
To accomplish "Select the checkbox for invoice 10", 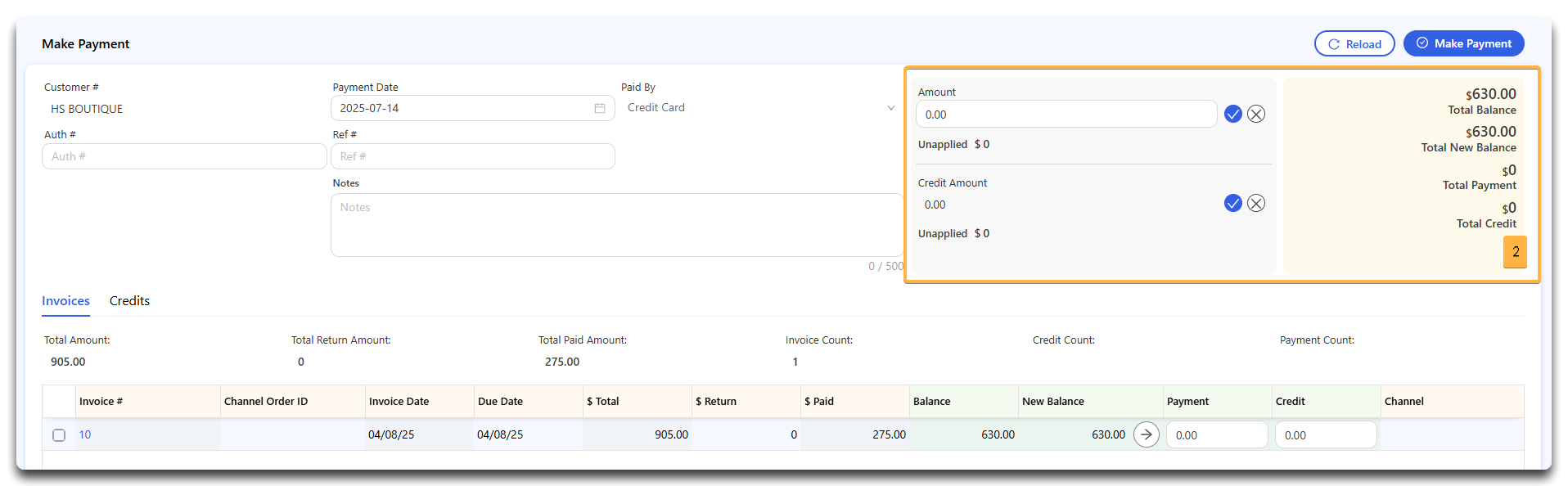I will pos(59,435).
